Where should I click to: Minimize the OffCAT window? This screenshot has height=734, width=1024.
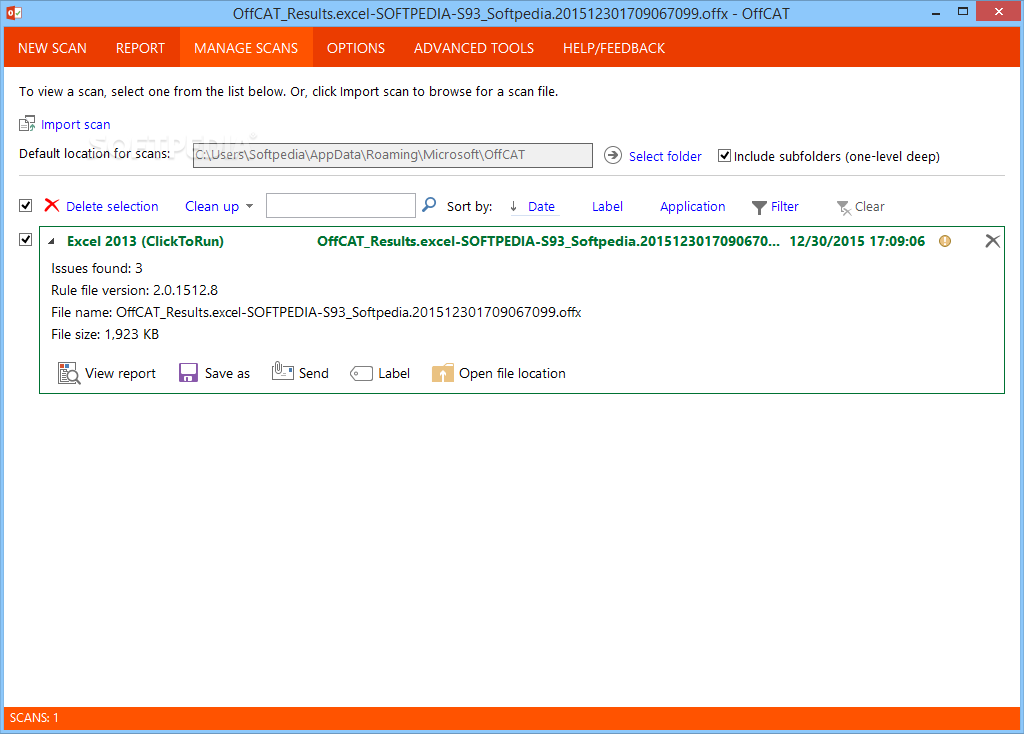936,12
